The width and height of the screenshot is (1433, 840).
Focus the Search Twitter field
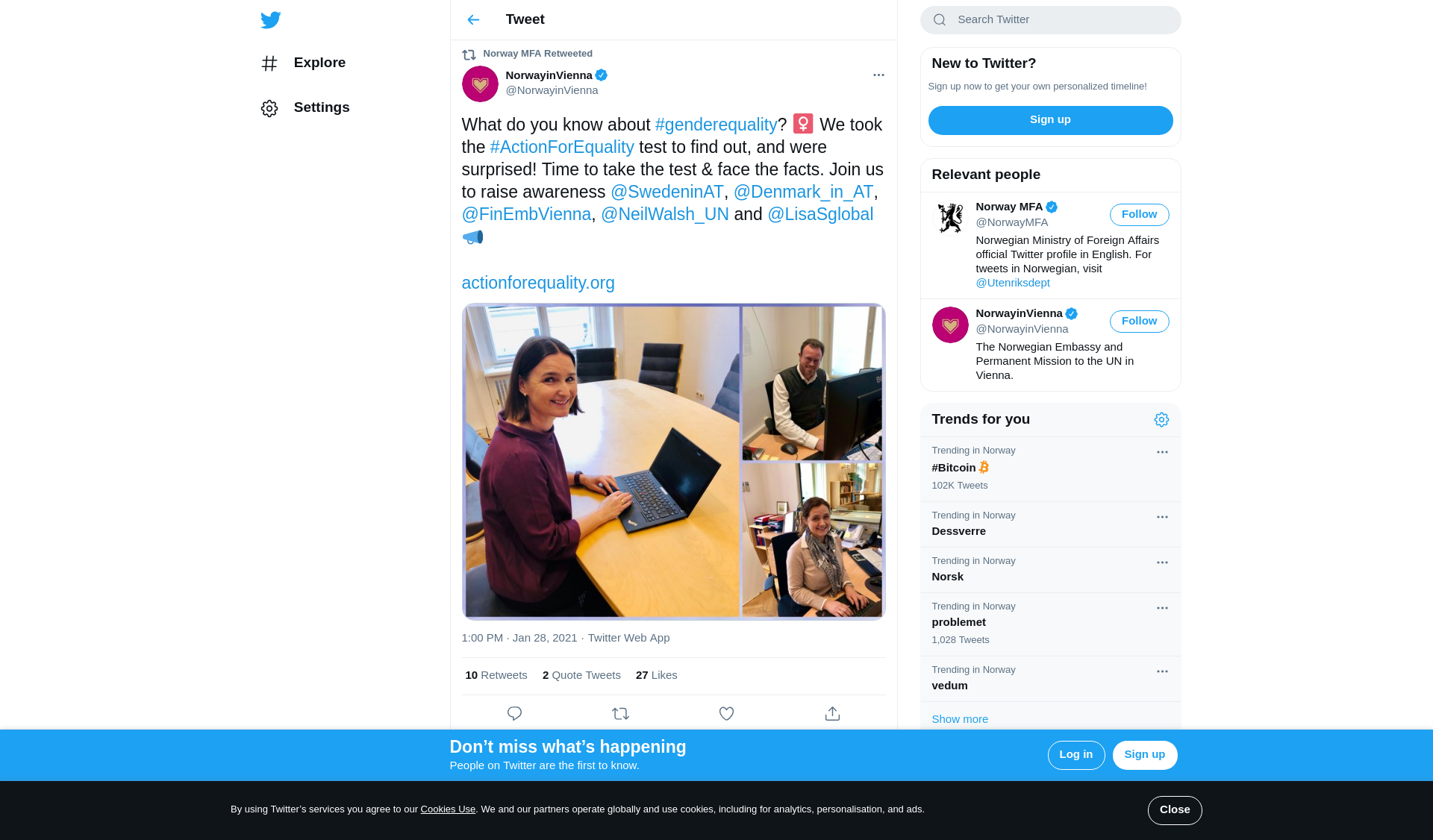coord(1050,20)
